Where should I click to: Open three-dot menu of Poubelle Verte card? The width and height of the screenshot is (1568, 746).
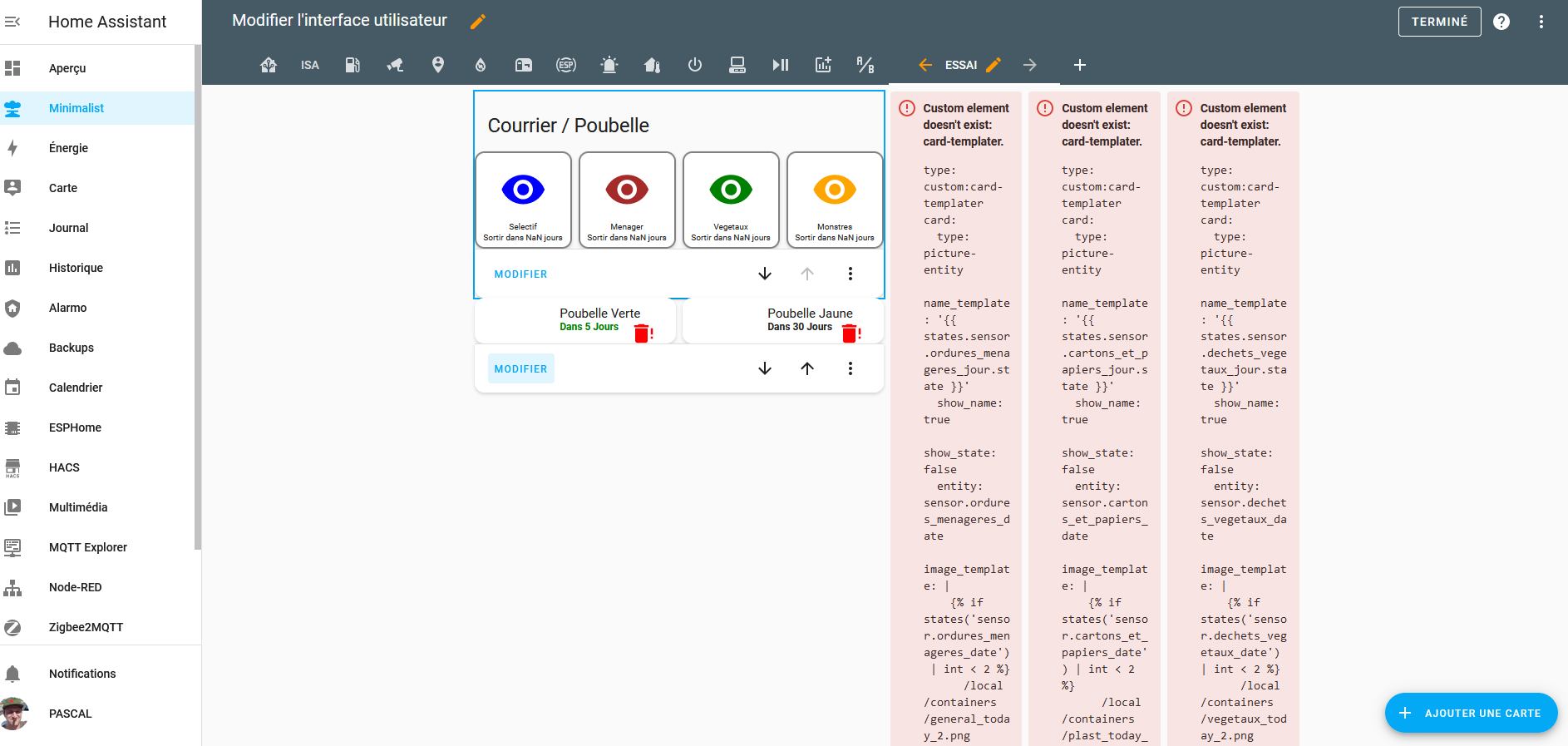click(x=850, y=368)
